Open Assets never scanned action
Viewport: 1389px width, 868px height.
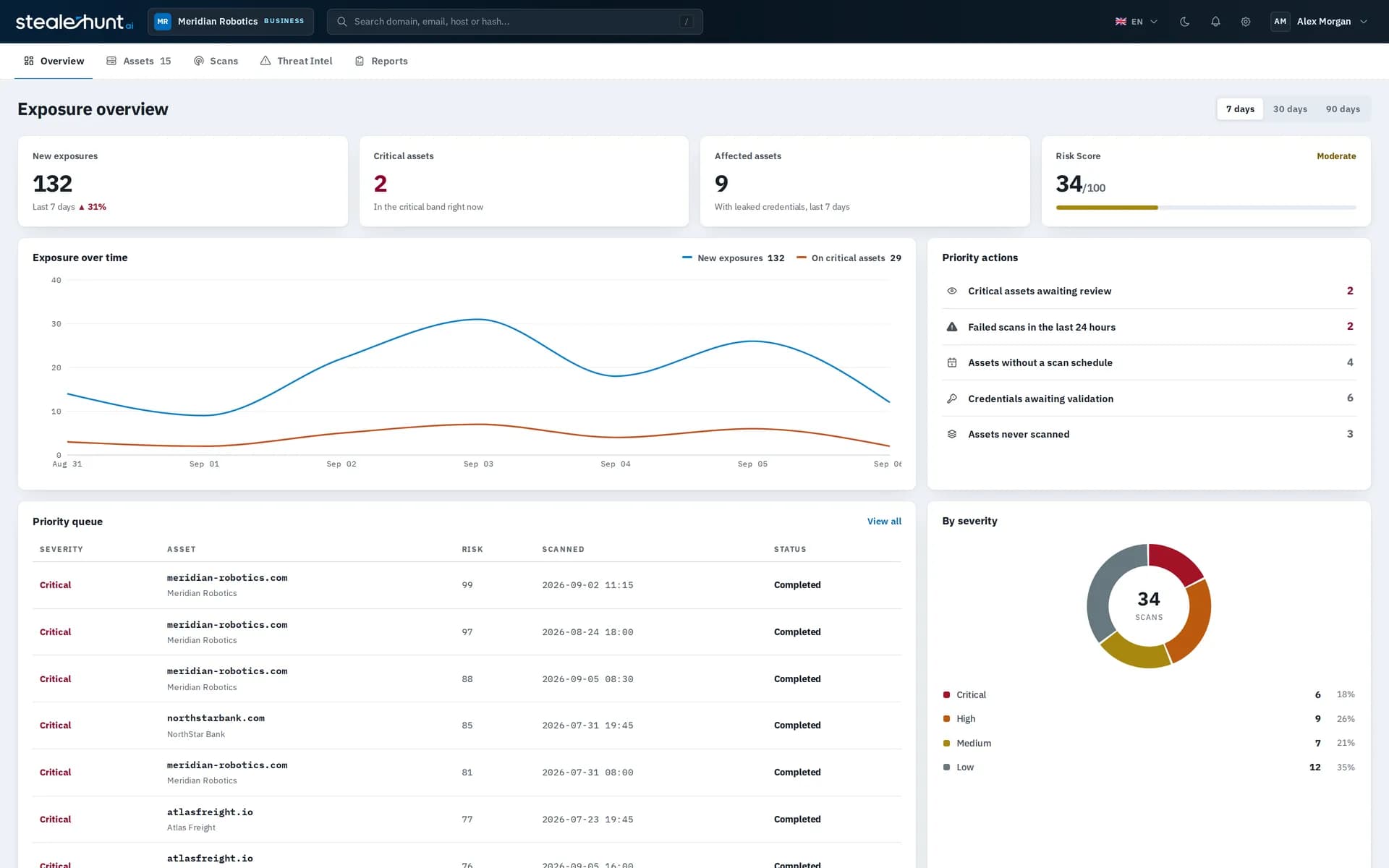[1149, 434]
